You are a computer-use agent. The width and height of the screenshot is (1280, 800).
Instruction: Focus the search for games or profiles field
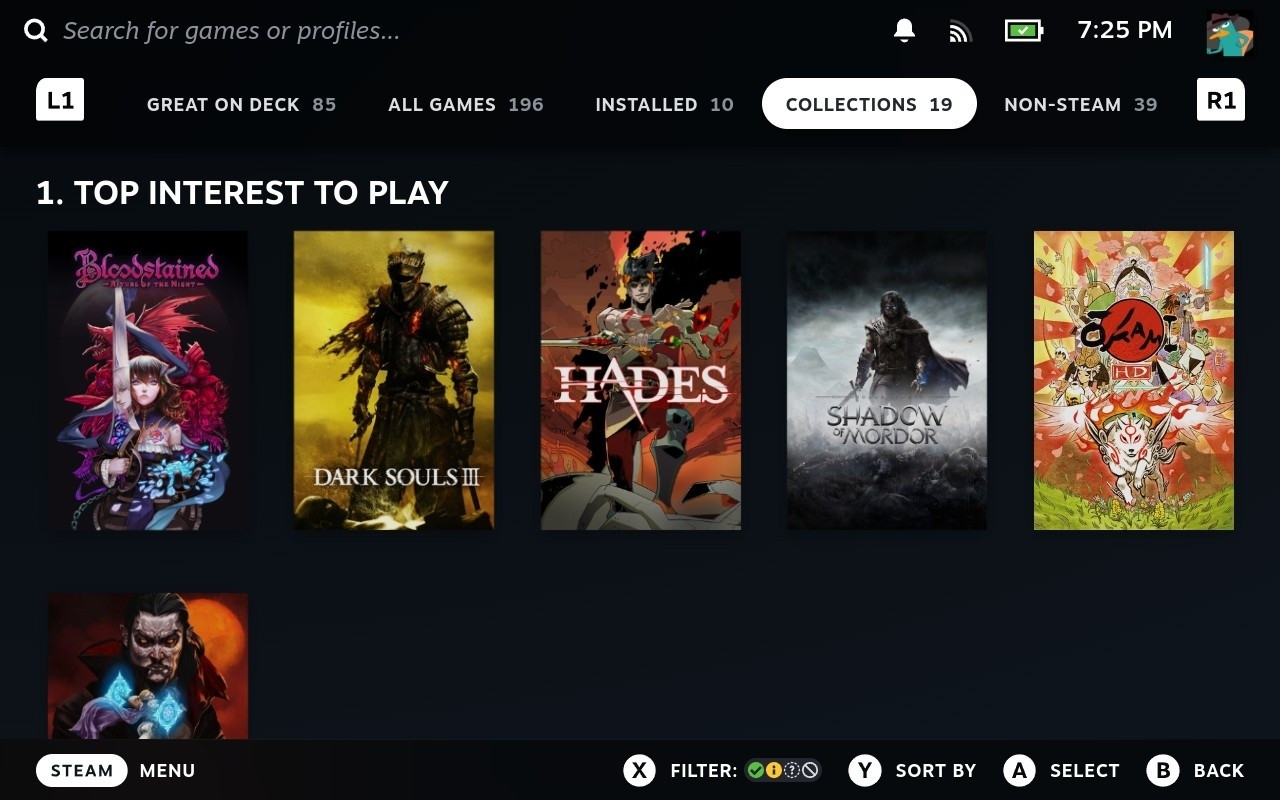coord(231,31)
